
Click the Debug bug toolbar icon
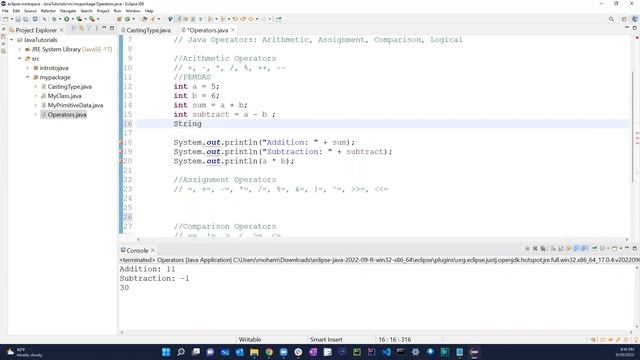[x=54, y=19]
